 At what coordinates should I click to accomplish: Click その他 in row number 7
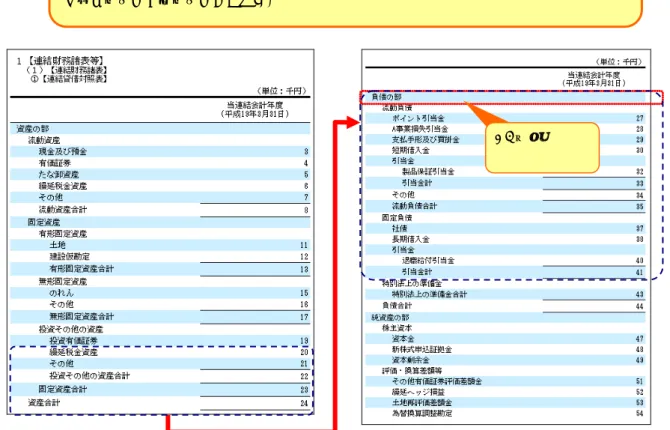click(50, 197)
